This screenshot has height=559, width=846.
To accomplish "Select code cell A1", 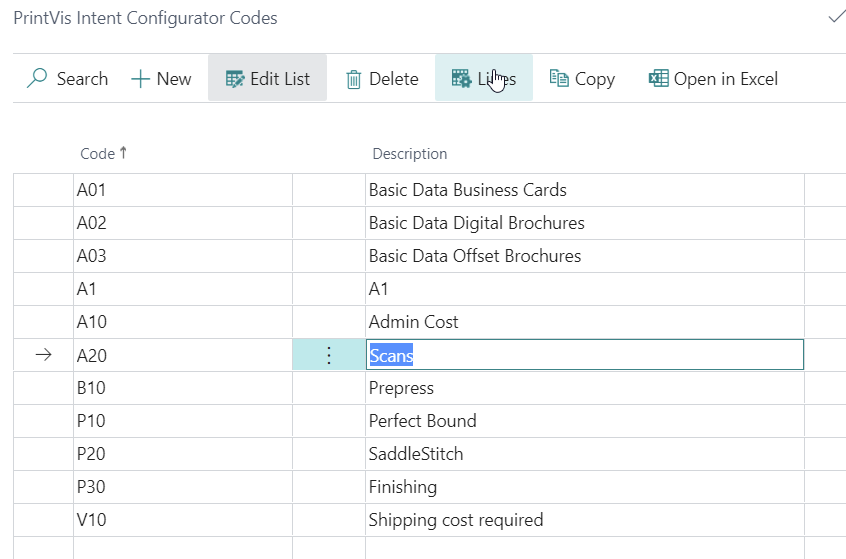I will point(183,289).
